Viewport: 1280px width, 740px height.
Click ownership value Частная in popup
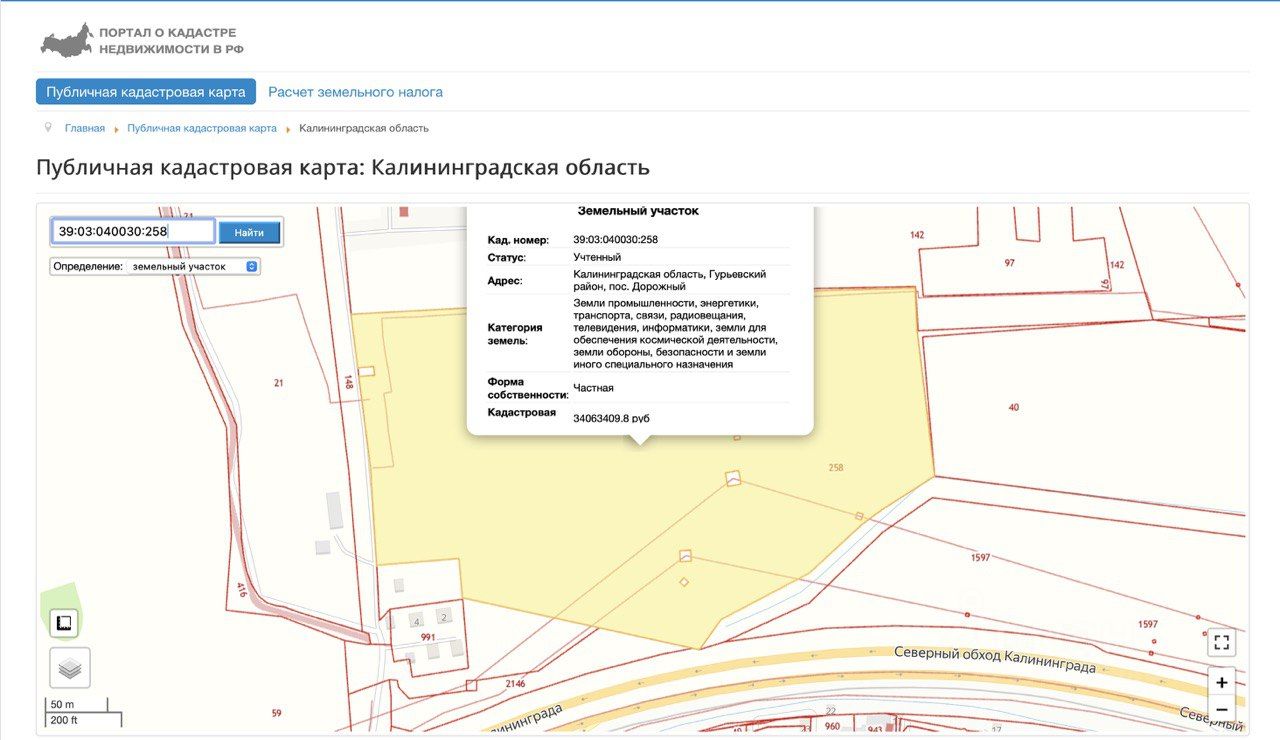tap(594, 387)
